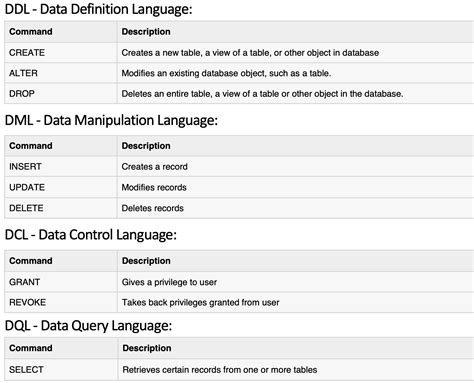Select the ALTER command row
This screenshot has height=383, width=474.
coord(239,73)
